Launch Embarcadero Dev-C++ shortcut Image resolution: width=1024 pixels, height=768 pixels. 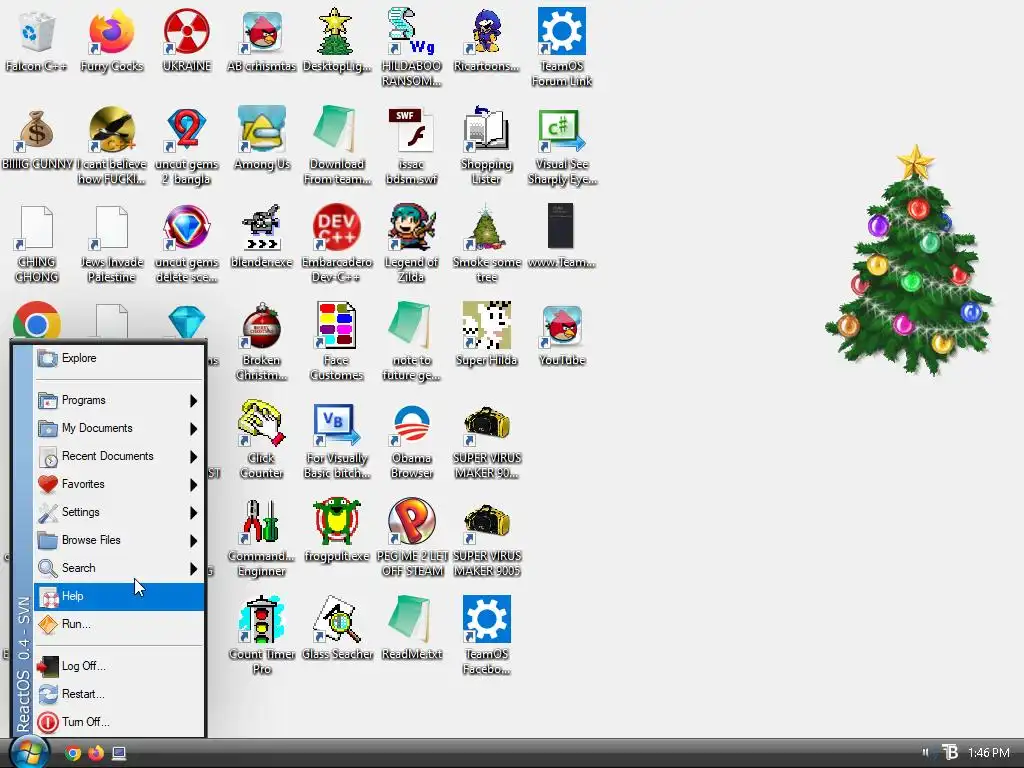pyautogui.click(x=336, y=227)
